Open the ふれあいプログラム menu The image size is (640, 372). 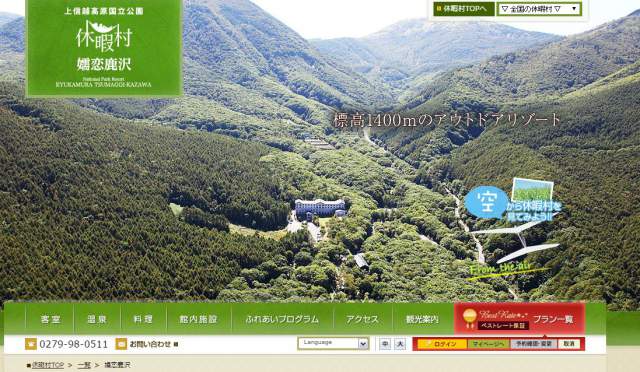282,319
